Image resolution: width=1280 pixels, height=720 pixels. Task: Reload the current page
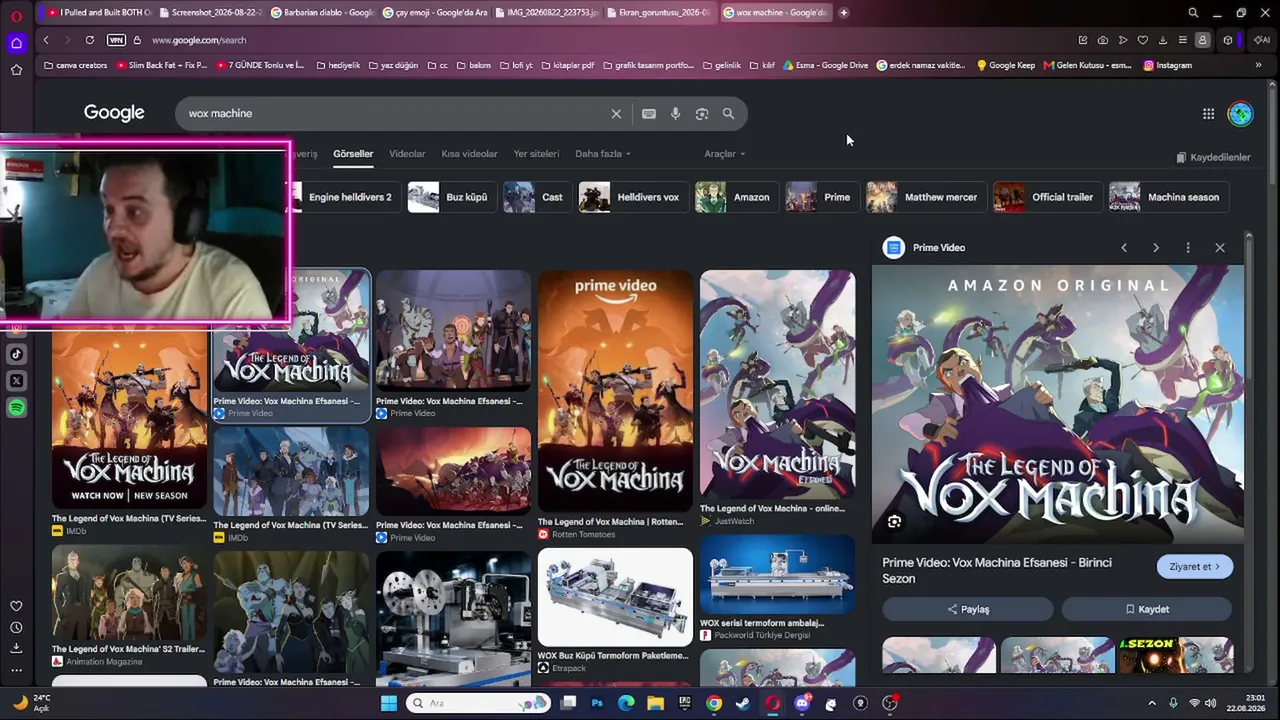tap(90, 40)
